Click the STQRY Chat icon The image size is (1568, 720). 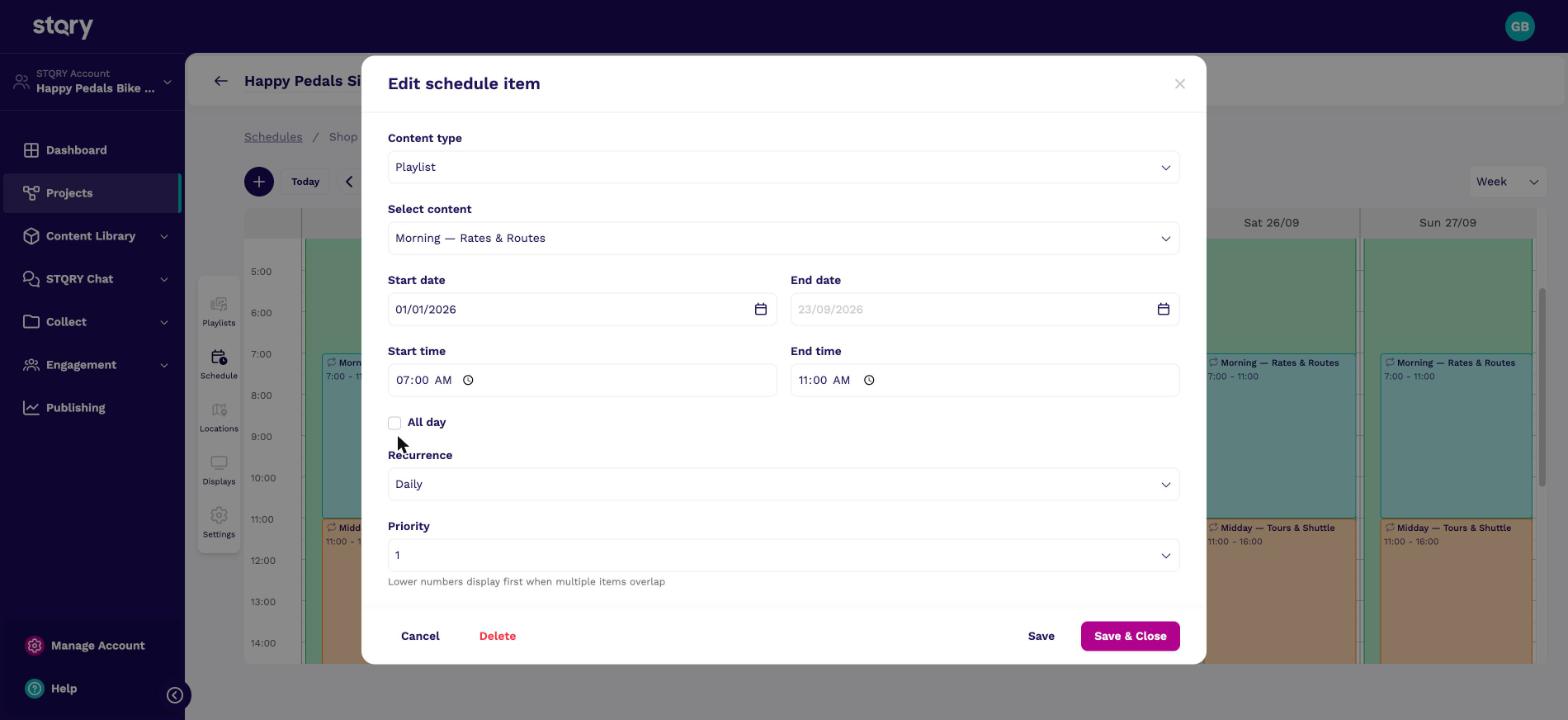click(31, 279)
